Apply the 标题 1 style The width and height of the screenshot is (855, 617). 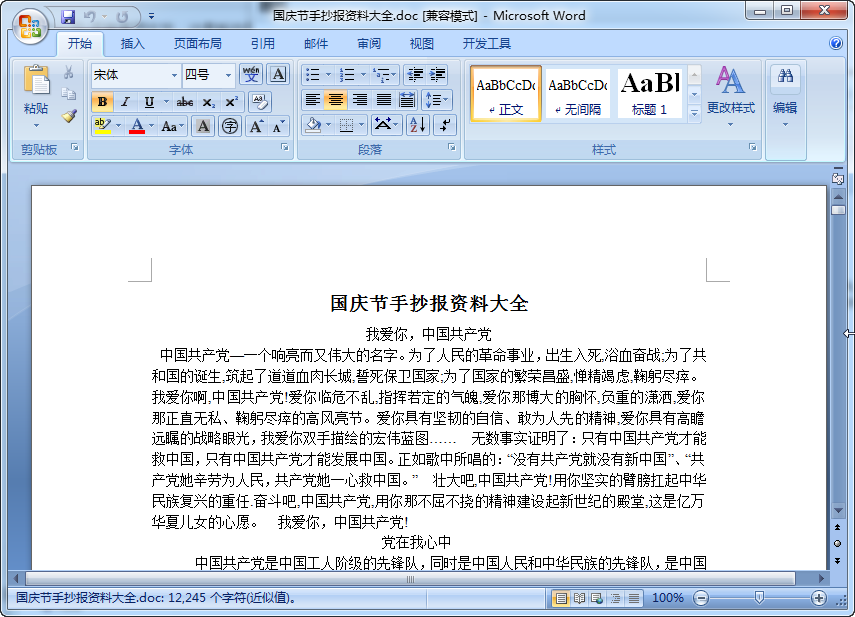[x=649, y=94]
